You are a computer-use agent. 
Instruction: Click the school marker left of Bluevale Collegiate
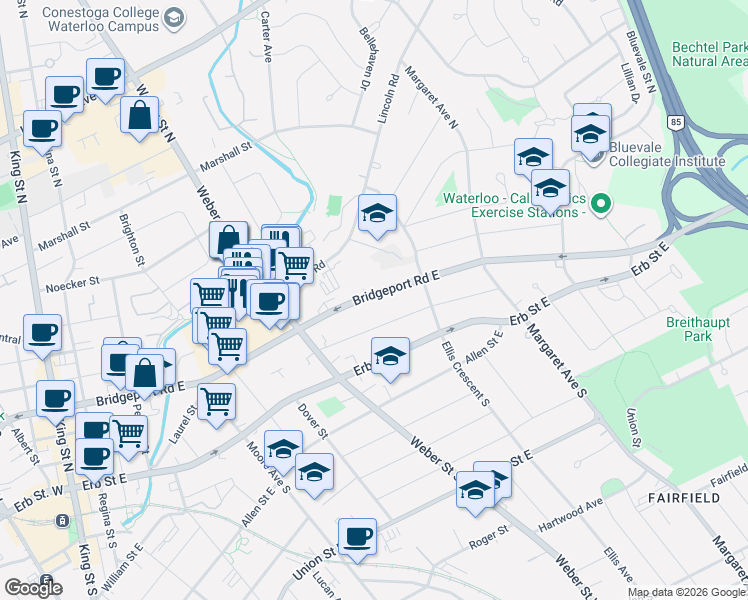point(533,160)
